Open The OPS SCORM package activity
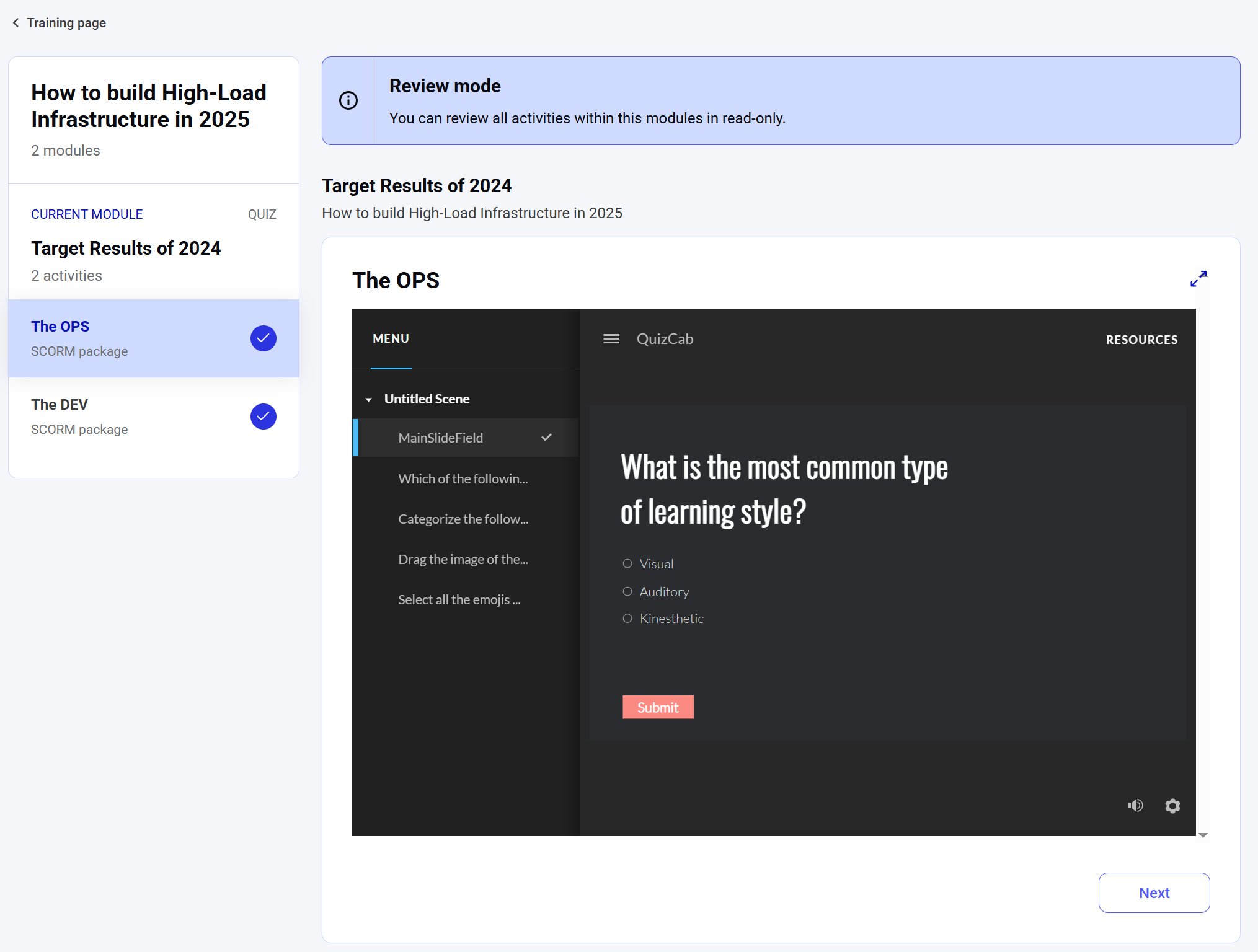1258x952 pixels. click(x=154, y=338)
